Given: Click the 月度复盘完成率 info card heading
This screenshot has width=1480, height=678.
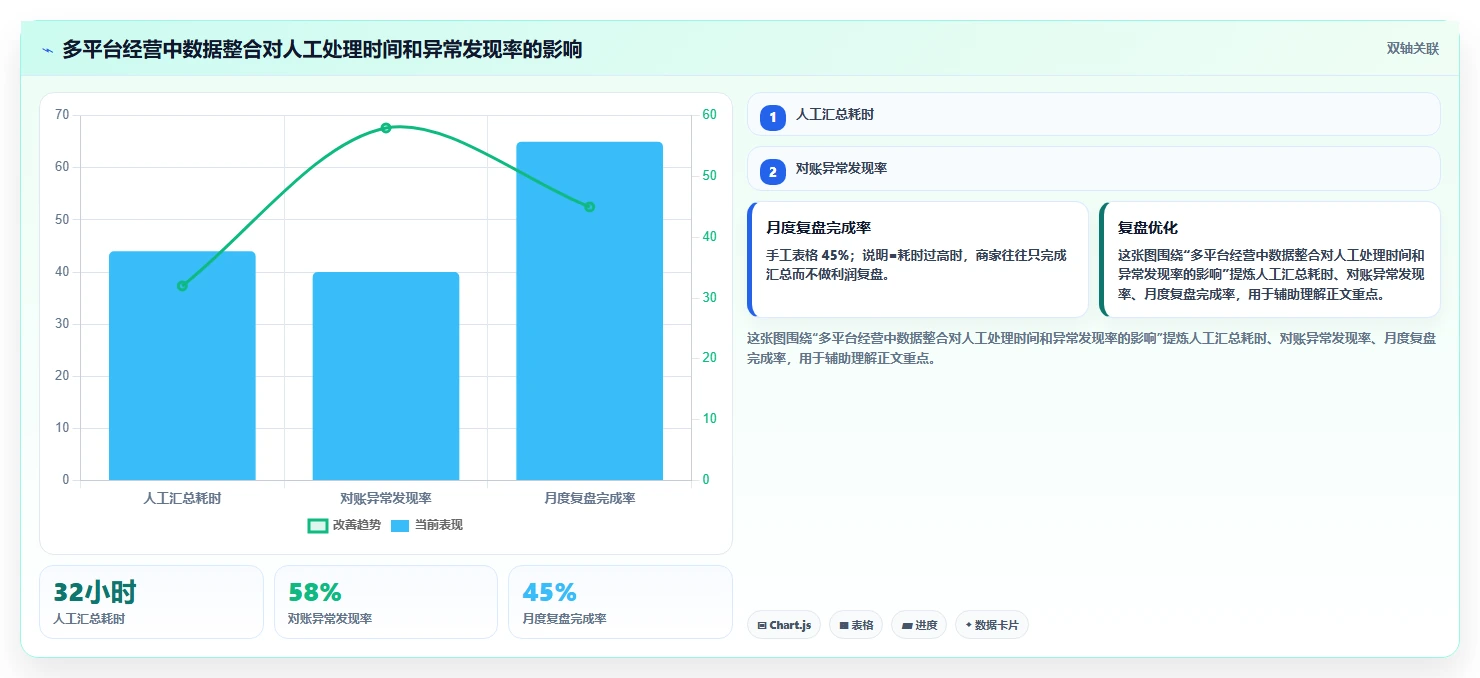Looking at the screenshot, I should (x=818, y=228).
